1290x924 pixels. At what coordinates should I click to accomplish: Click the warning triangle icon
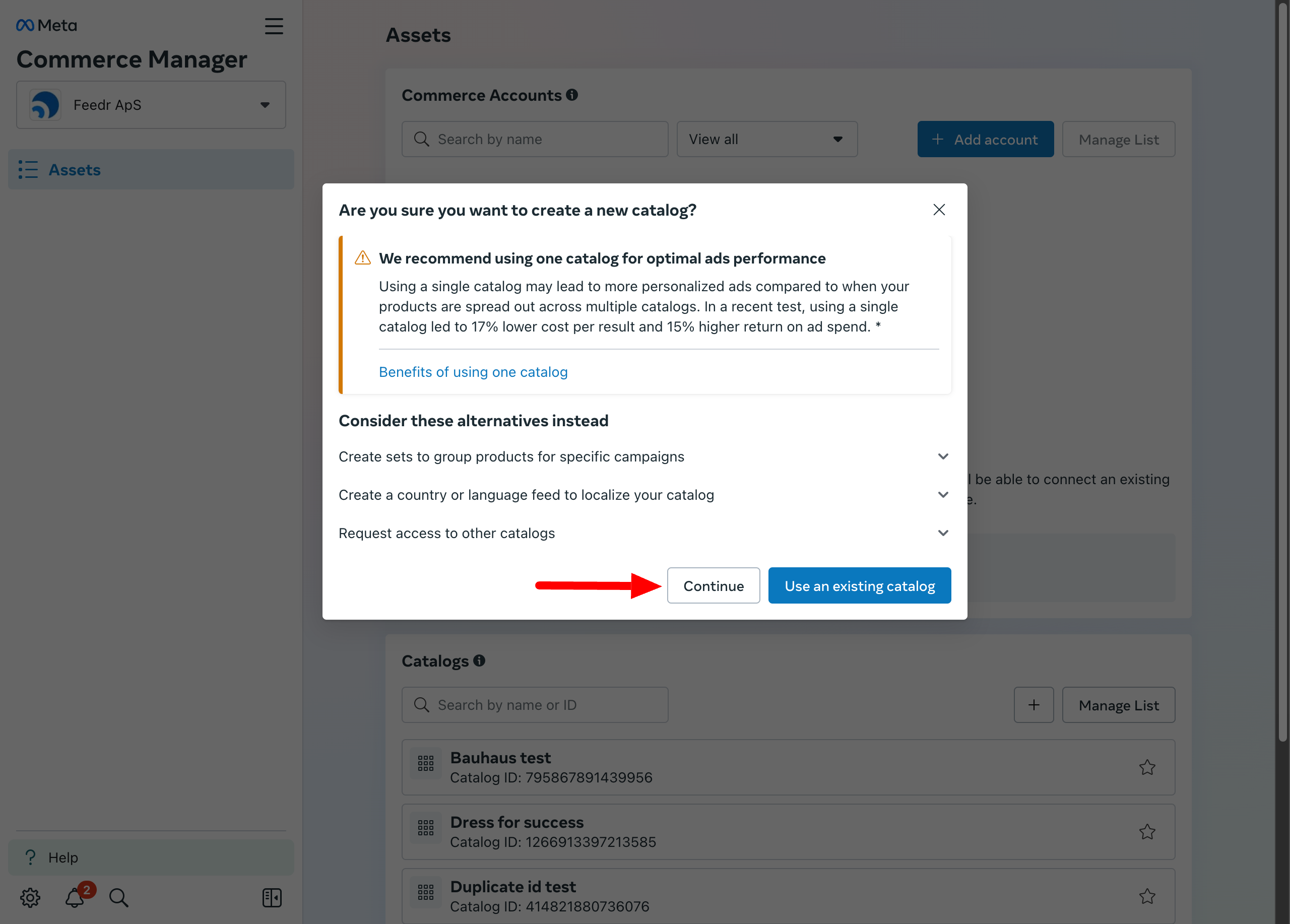362,257
